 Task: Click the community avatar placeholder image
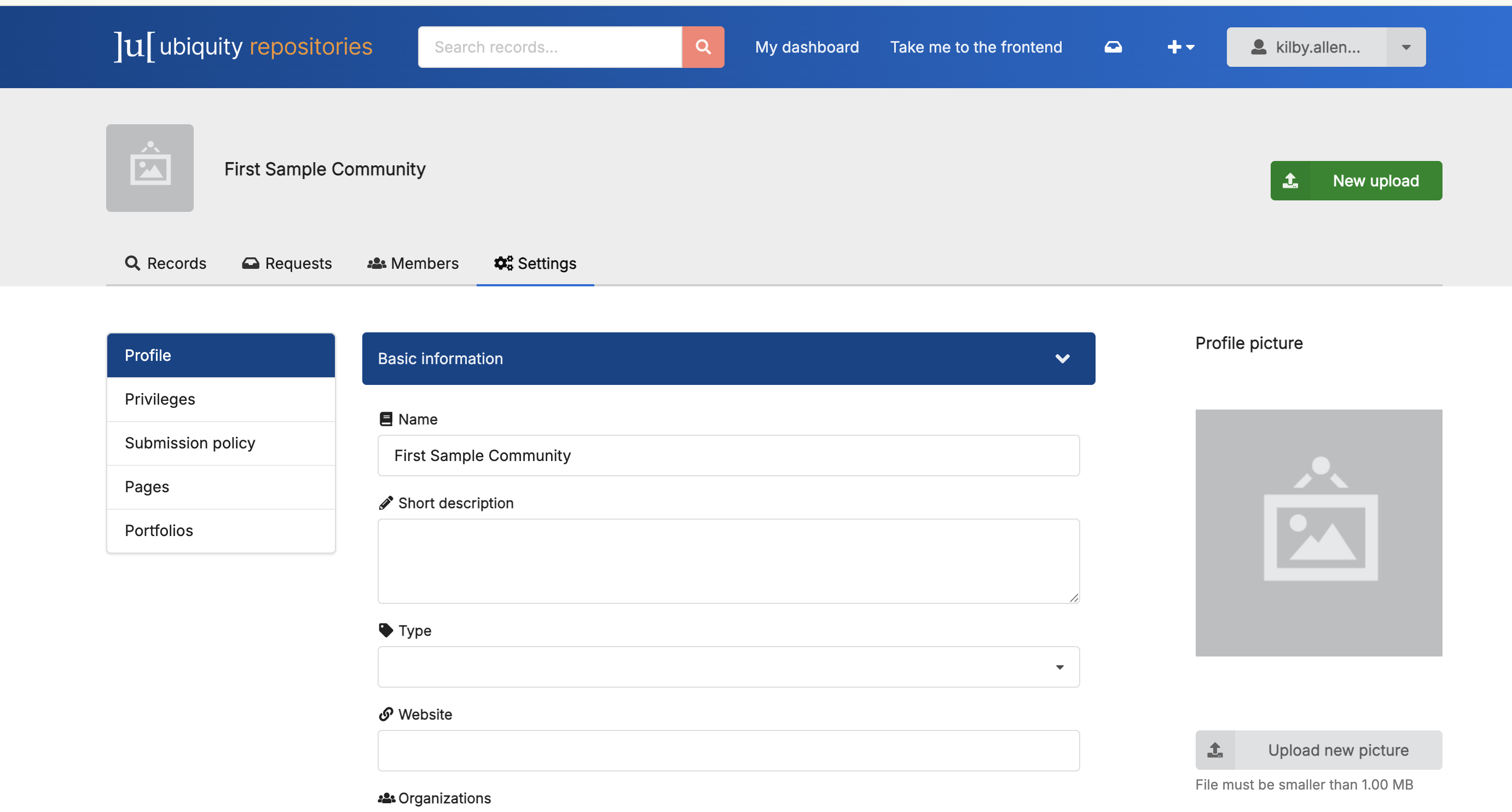(150, 168)
